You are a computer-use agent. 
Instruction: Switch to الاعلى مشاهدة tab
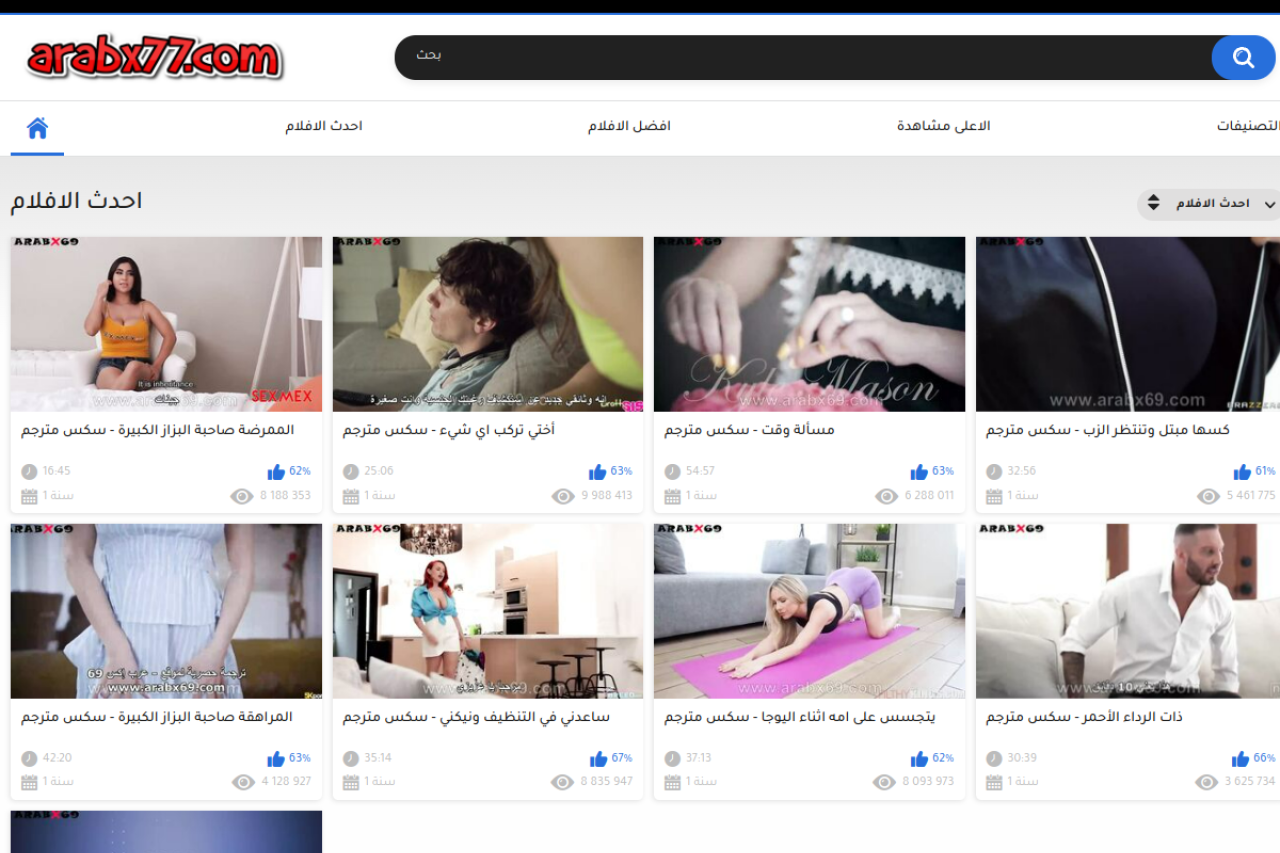[943, 126]
